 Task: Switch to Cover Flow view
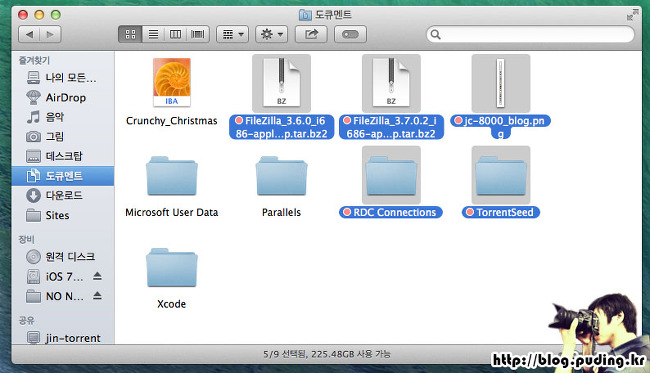click(198, 34)
